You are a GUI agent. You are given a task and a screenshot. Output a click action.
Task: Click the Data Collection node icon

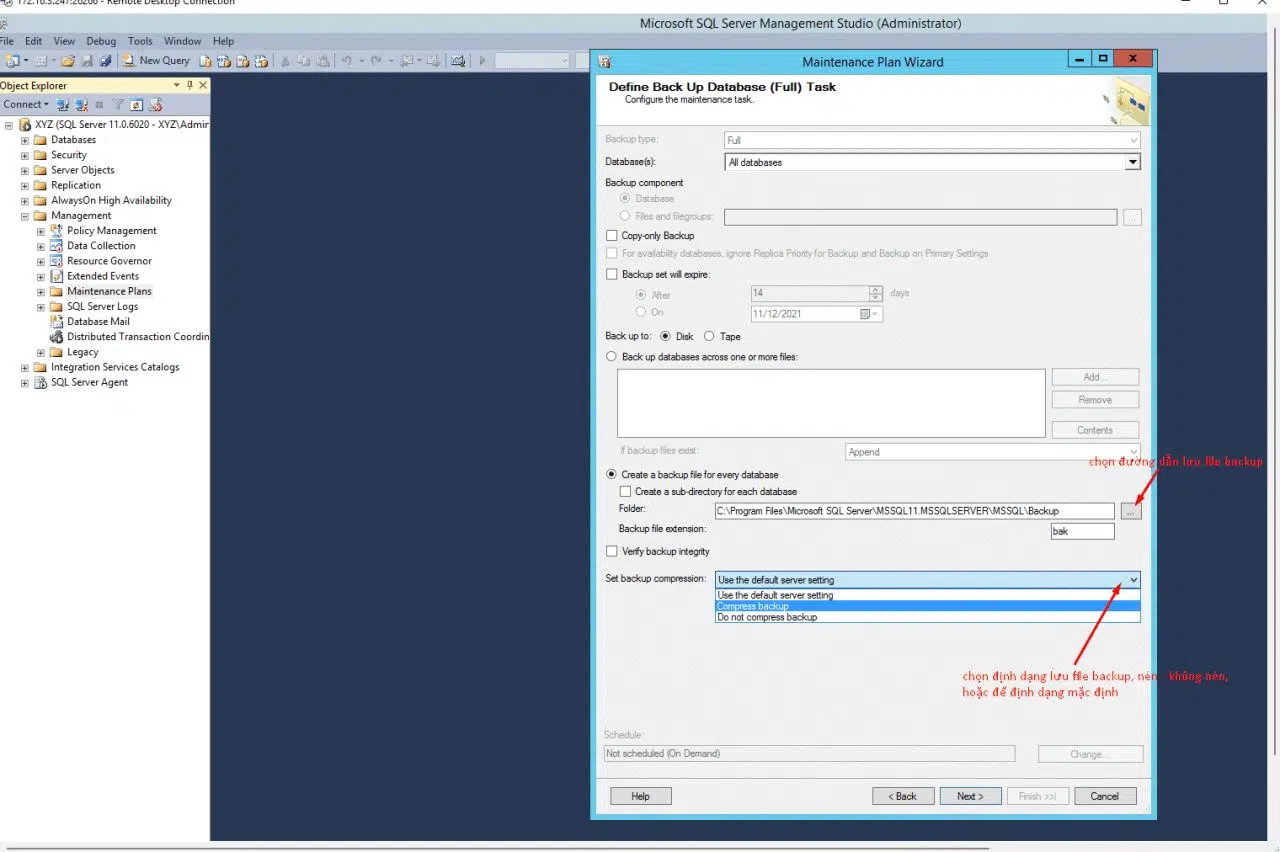pyautogui.click(x=57, y=246)
